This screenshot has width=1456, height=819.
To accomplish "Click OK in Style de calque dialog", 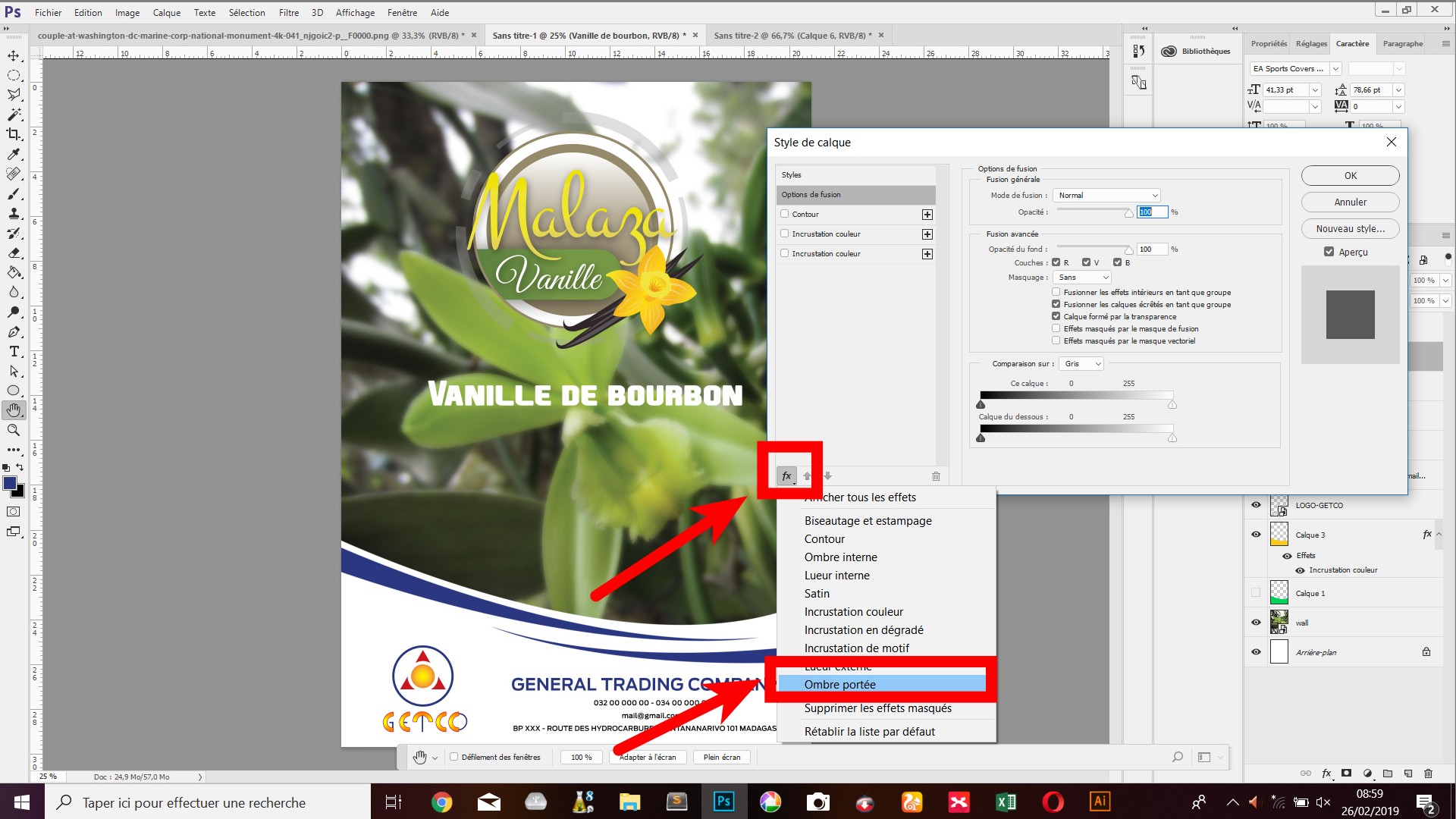I will click(1350, 176).
